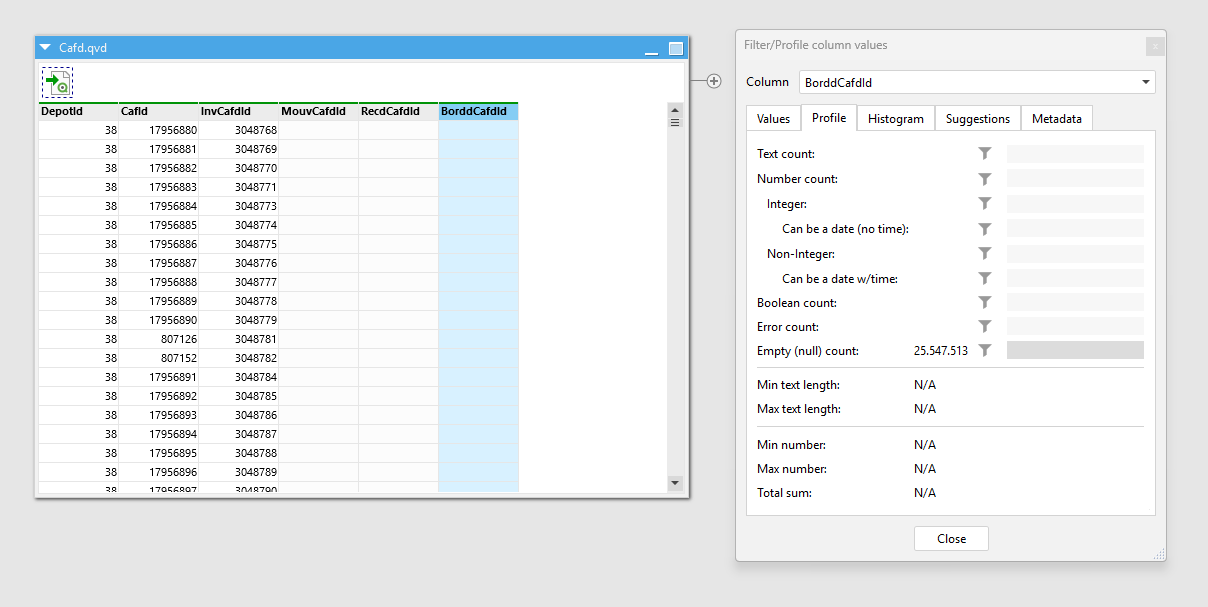The image size is (1208, 607).
Task: Filter by Error count funnel icon
Action: click(x=985, y=327)
